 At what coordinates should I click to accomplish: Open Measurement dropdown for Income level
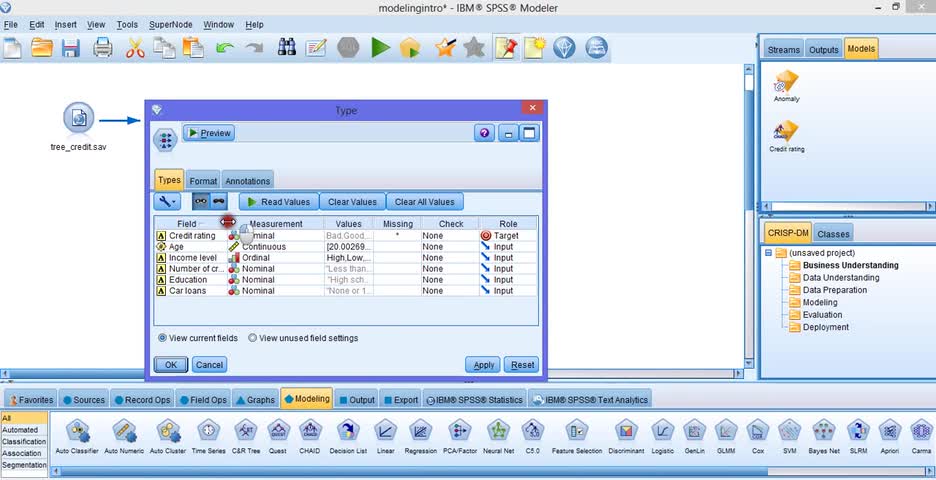[275, 258]
